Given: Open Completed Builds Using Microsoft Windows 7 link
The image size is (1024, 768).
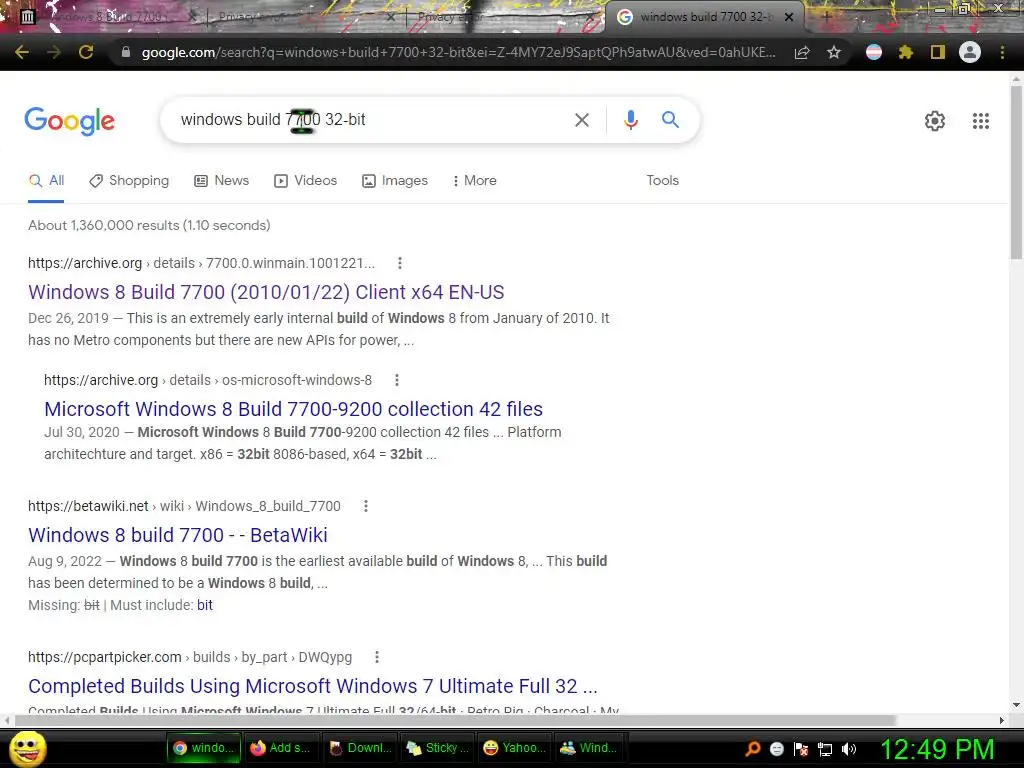Looking at the screenshot, I should (x=313, y=686).
